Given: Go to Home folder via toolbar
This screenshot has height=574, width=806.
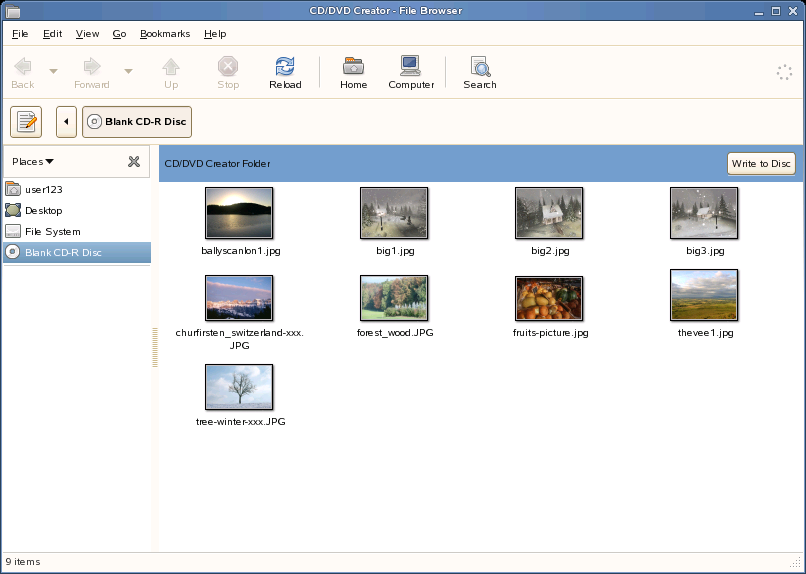Looking at the screenshot, I should 353,72.
